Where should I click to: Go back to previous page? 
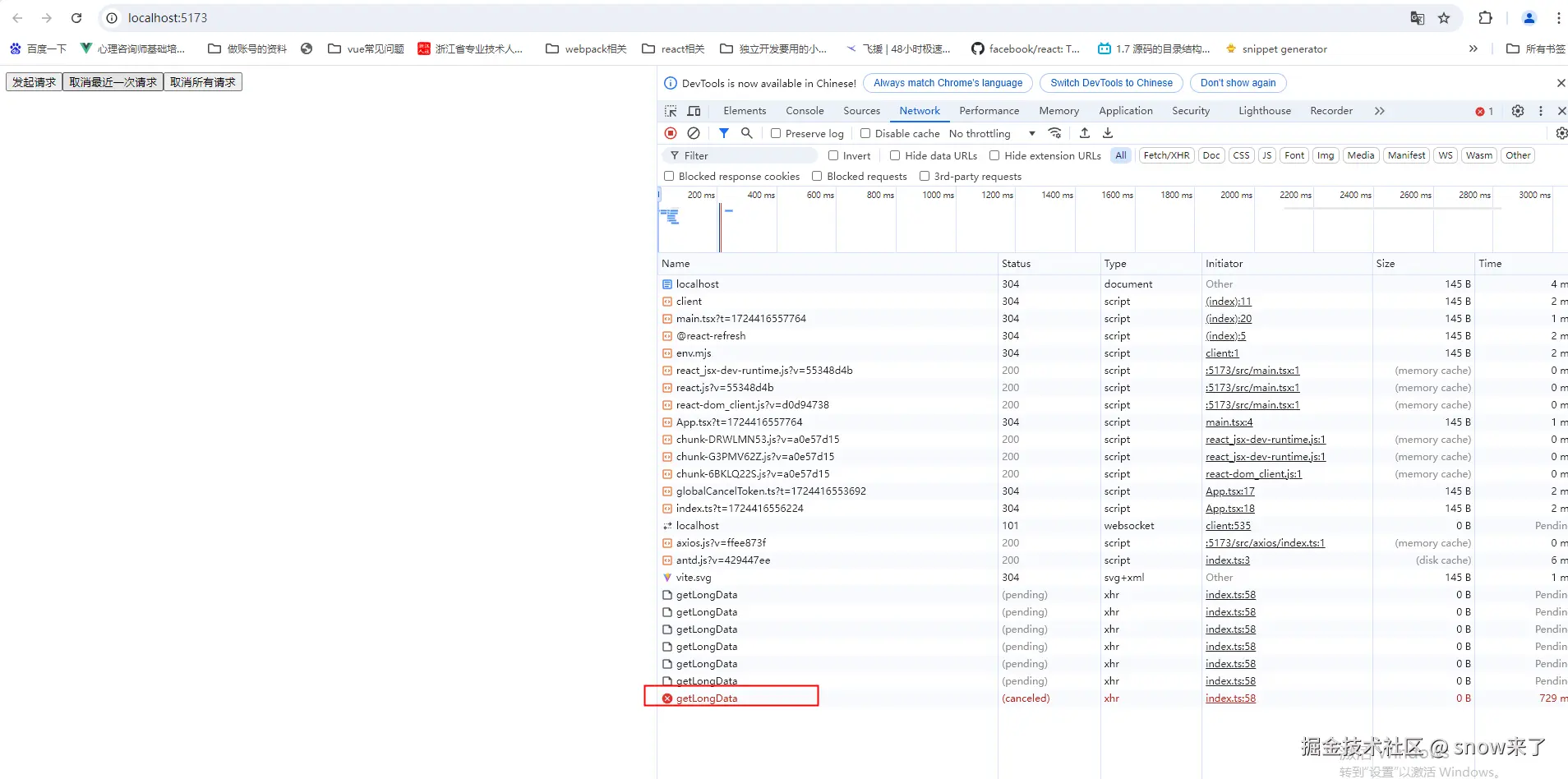click(17, 18)
